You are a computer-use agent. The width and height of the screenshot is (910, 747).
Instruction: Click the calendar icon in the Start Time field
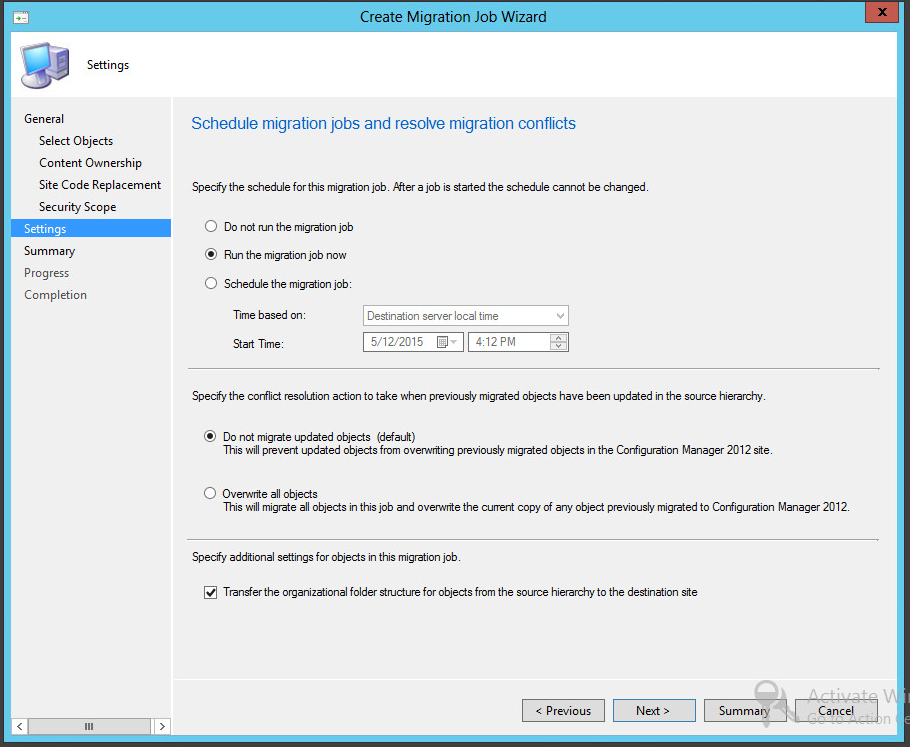[x=442, y=341]
